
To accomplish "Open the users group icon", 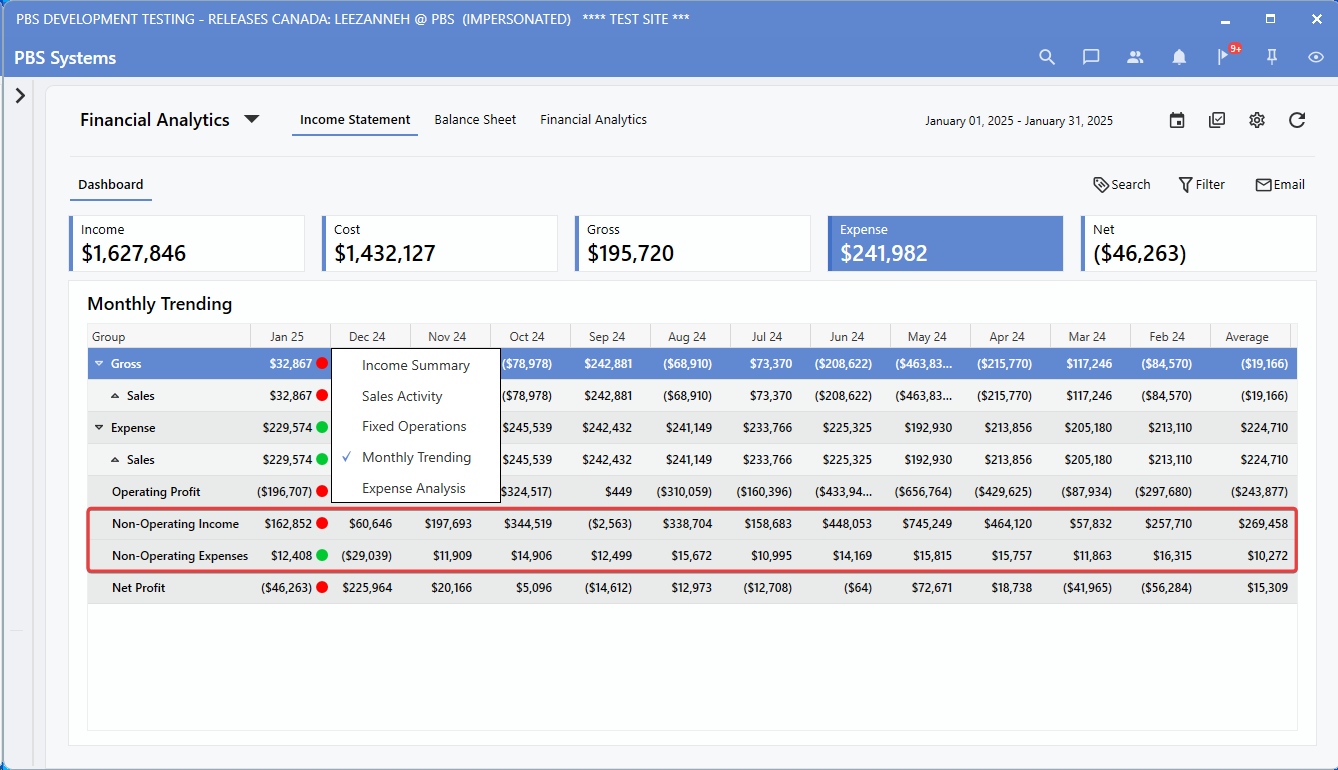I will pyautogui.click(x=1135, y=58).
